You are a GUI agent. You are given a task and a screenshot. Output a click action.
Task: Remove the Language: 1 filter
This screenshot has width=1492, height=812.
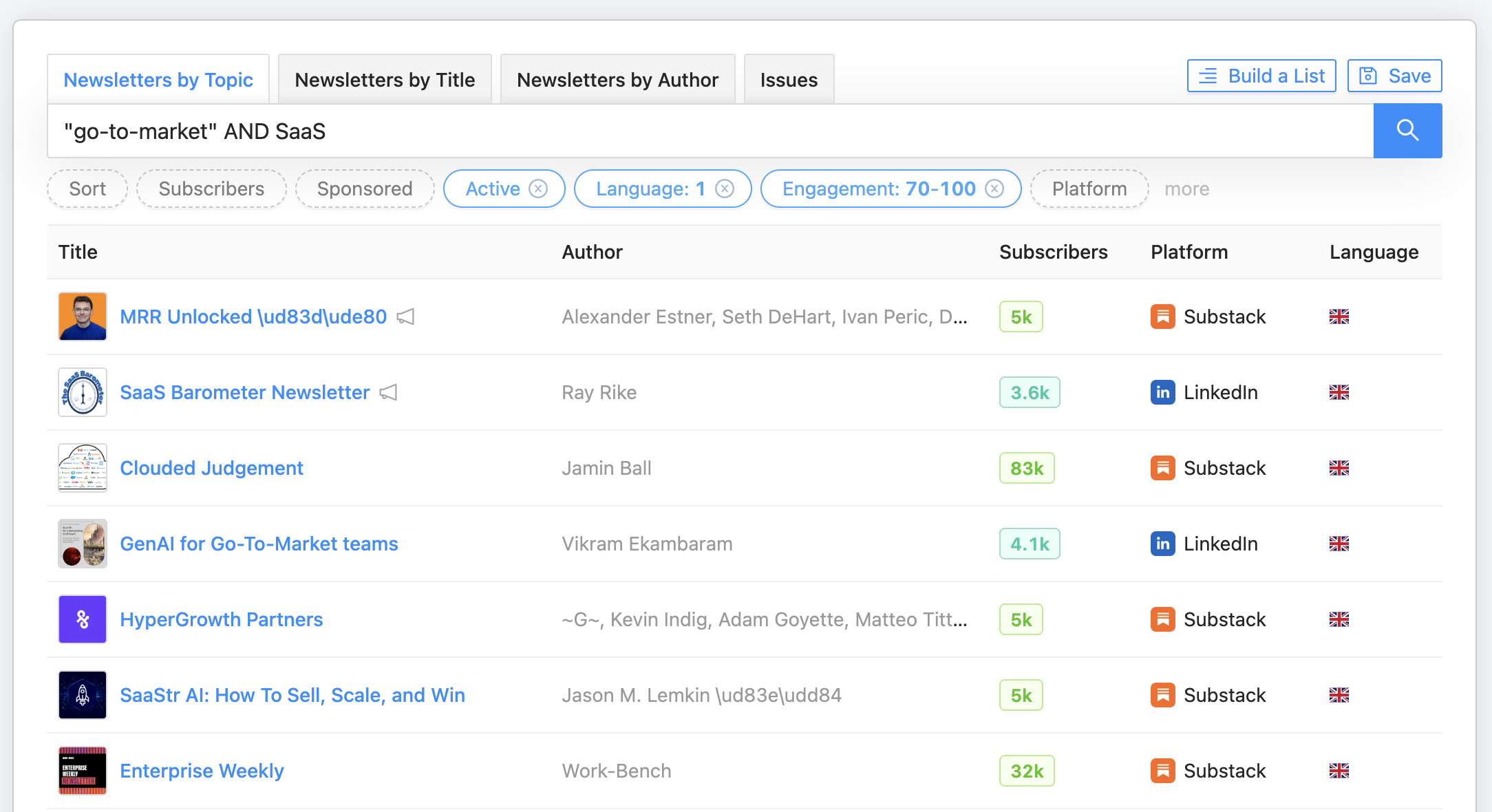coord(724,189)
